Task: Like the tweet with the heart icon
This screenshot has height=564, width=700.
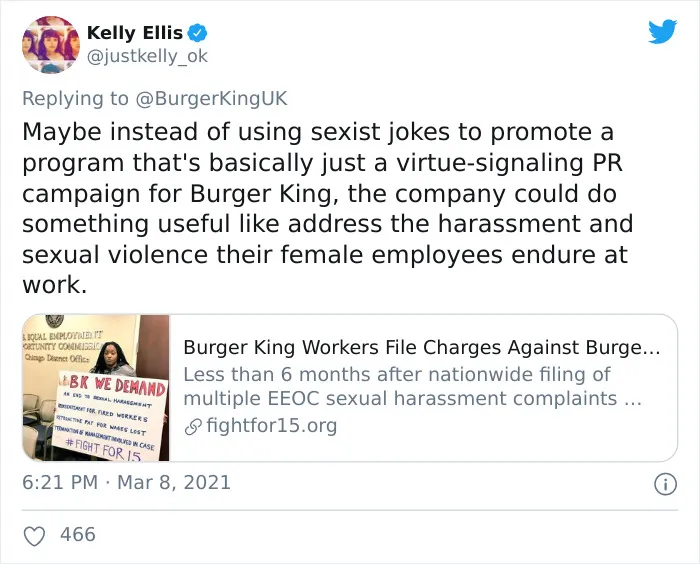Action: pos(34,536)
